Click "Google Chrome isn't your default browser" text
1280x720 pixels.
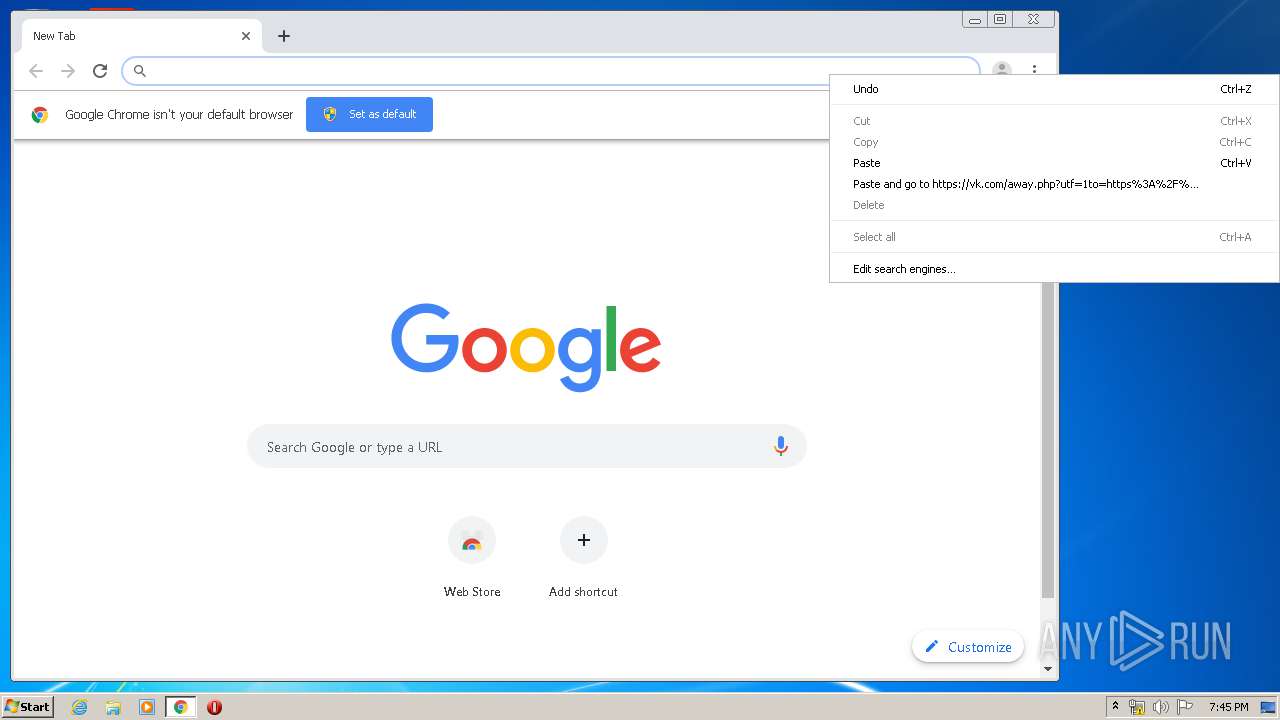pos(179,114)
